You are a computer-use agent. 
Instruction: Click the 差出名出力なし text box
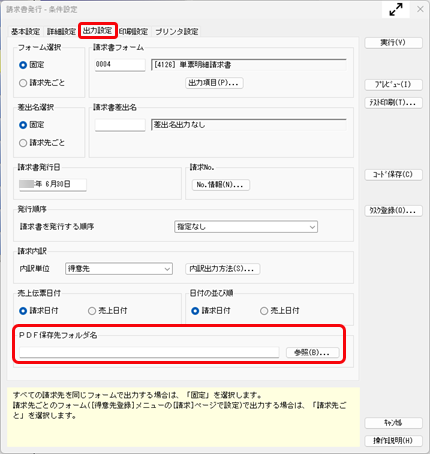tap(249, 125)
